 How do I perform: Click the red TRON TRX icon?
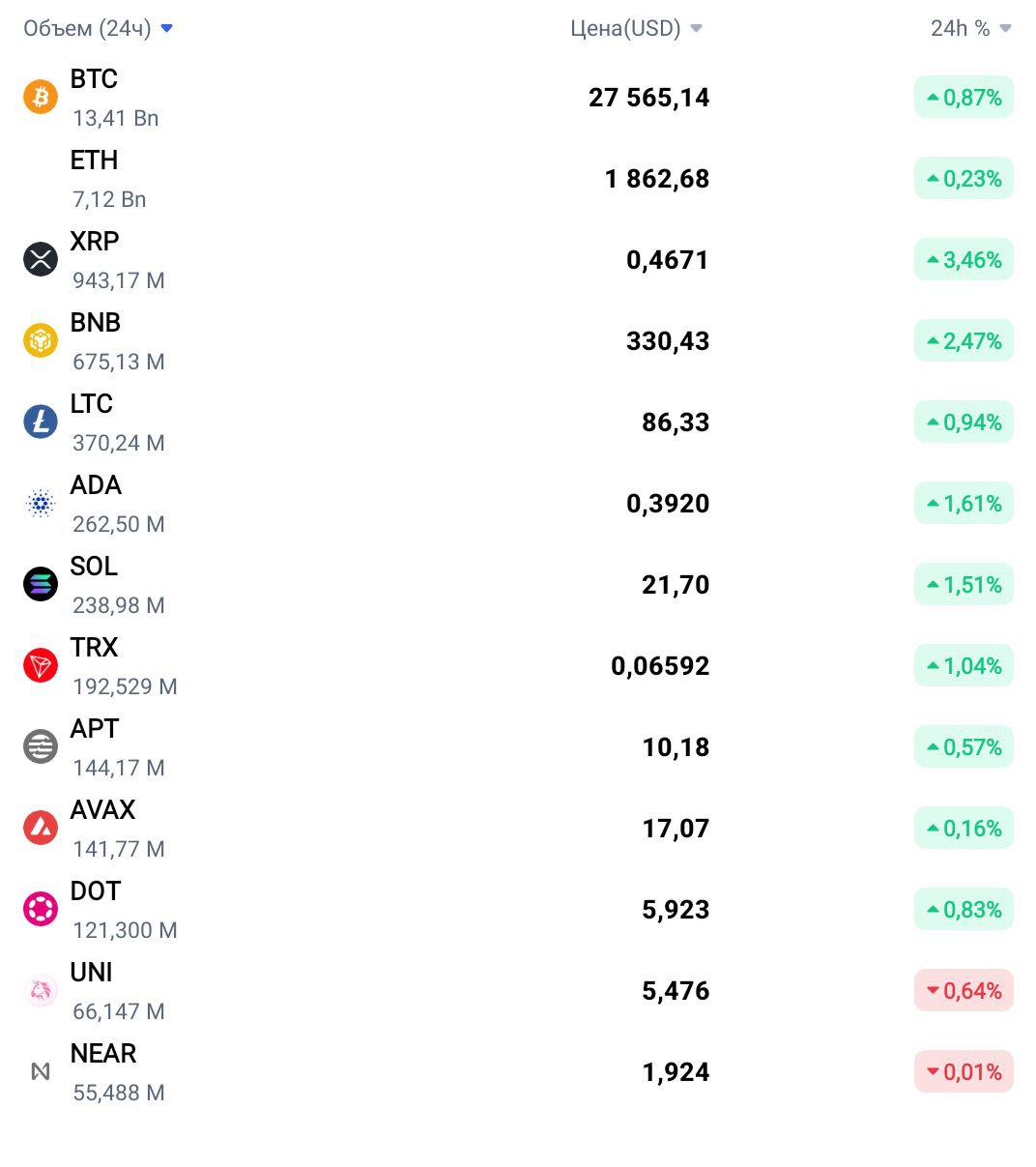click(x=41, y=665)
